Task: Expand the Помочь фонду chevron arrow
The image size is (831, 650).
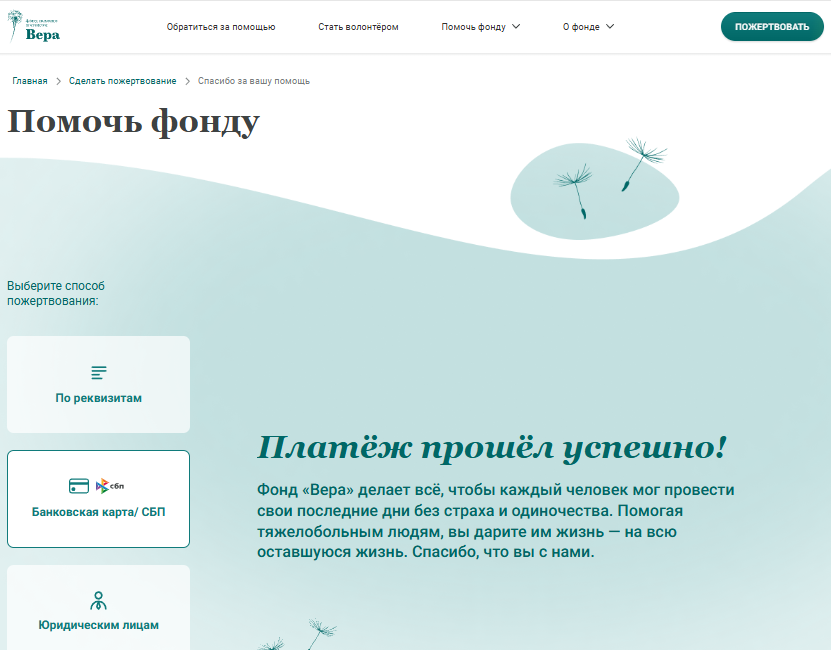Action: pos(516,27)
